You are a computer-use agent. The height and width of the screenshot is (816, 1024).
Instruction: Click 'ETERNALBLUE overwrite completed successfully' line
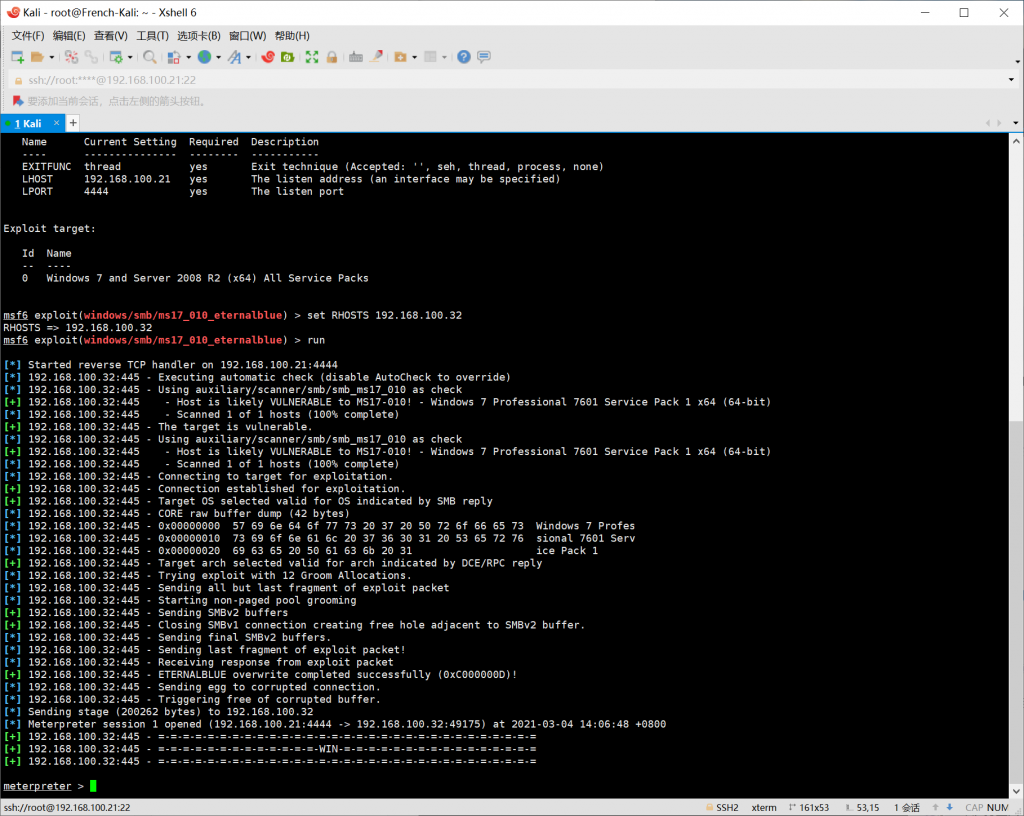click(261, 674)
